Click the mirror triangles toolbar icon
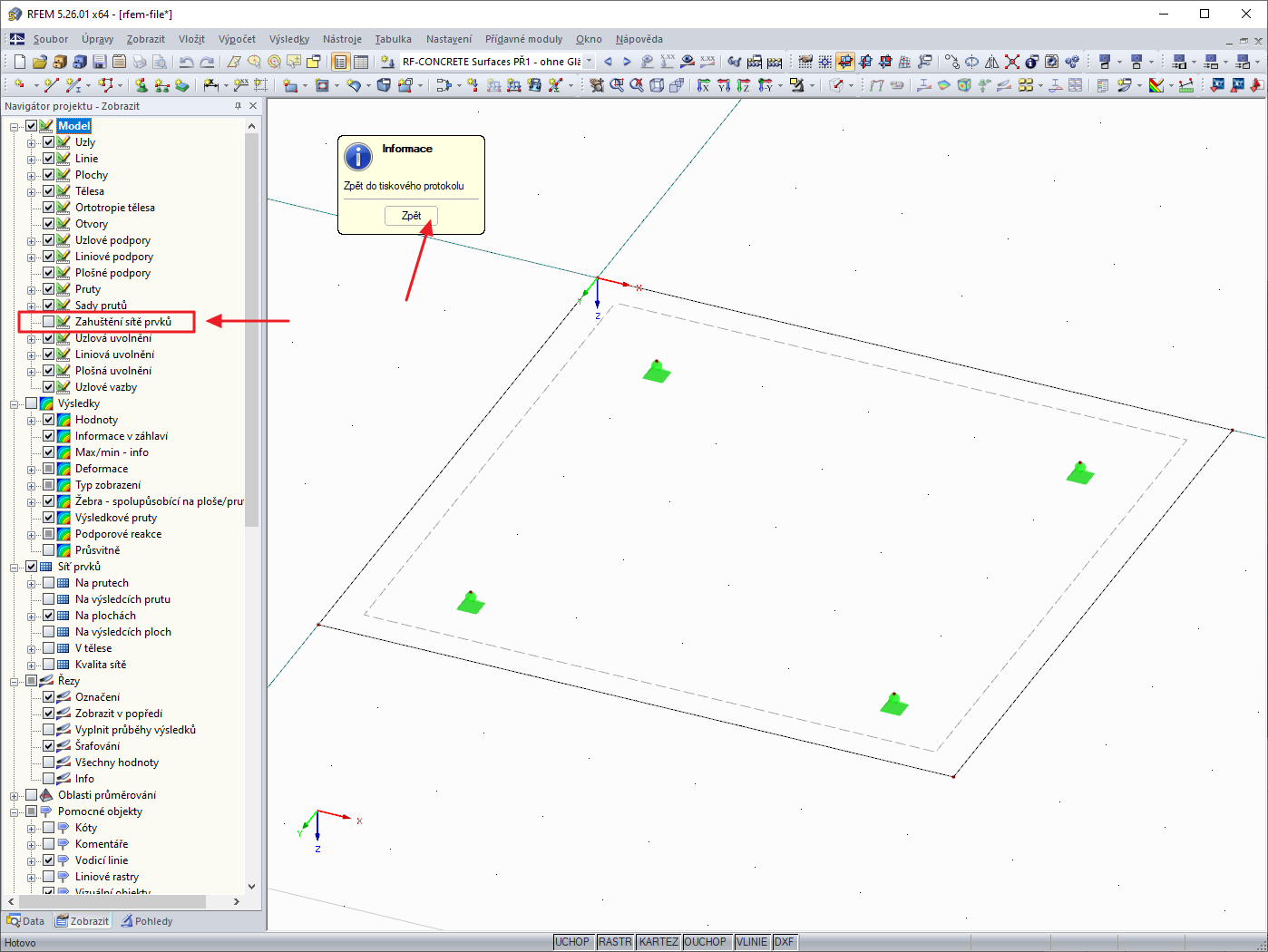 coord(992,62)
